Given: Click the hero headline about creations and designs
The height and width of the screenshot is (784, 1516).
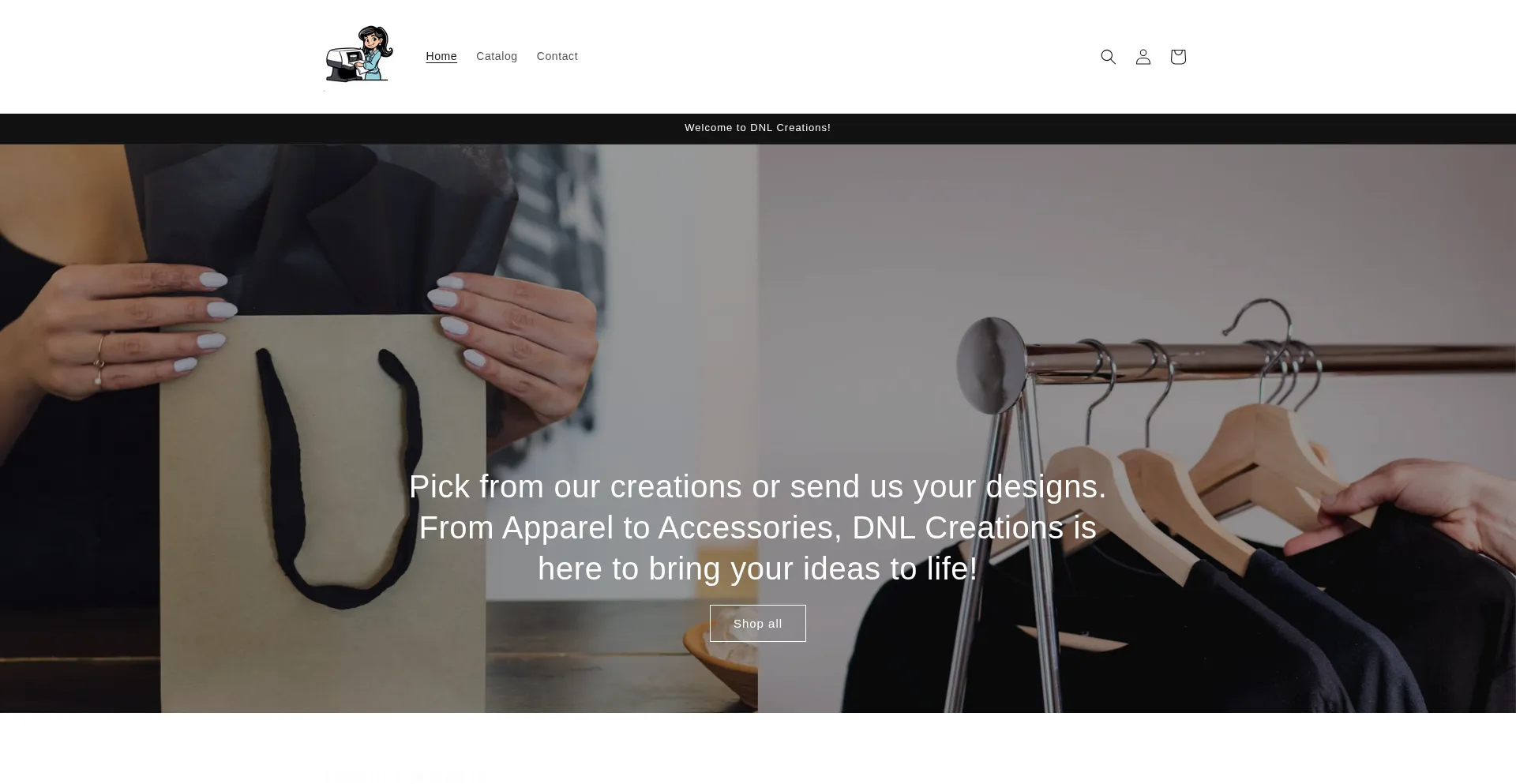Looking at the screenshot, I should click(x=758, y=527).
